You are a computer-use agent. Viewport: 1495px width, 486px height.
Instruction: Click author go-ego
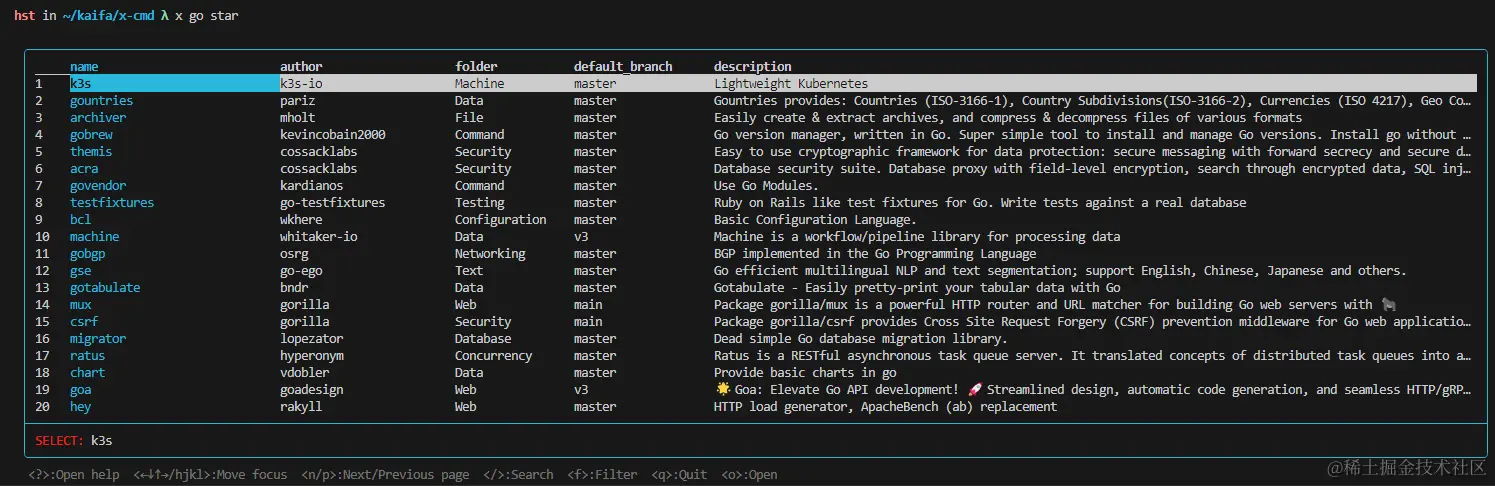click(301, 271)
